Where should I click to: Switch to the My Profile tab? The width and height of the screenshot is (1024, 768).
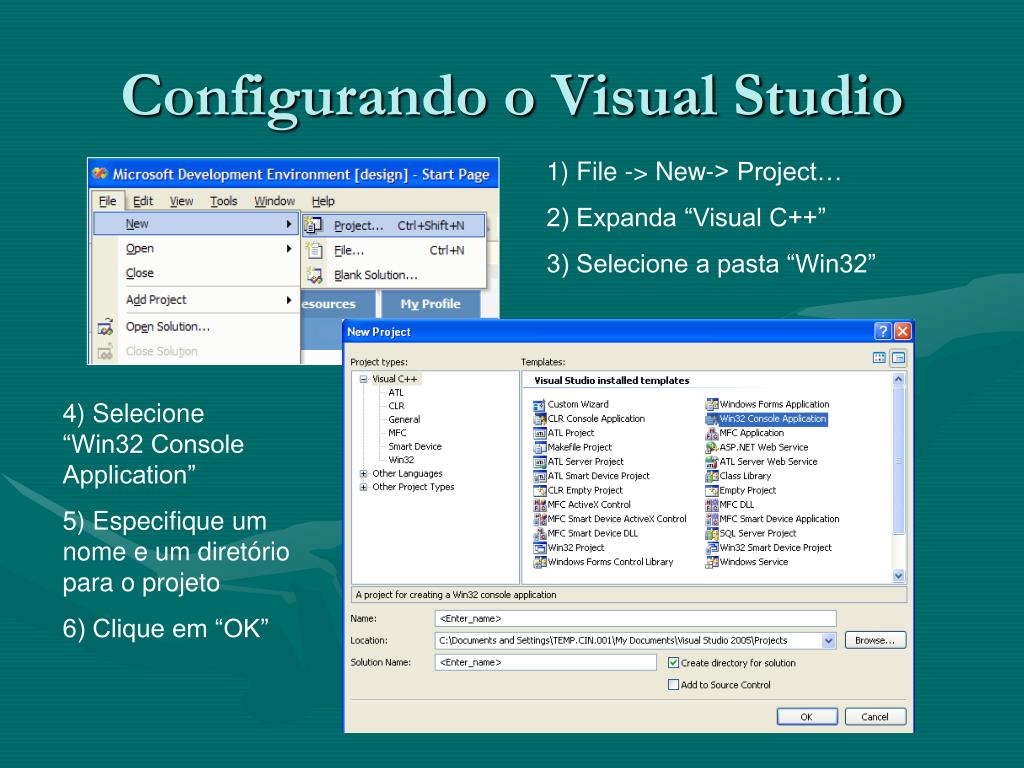pos(430,304)
